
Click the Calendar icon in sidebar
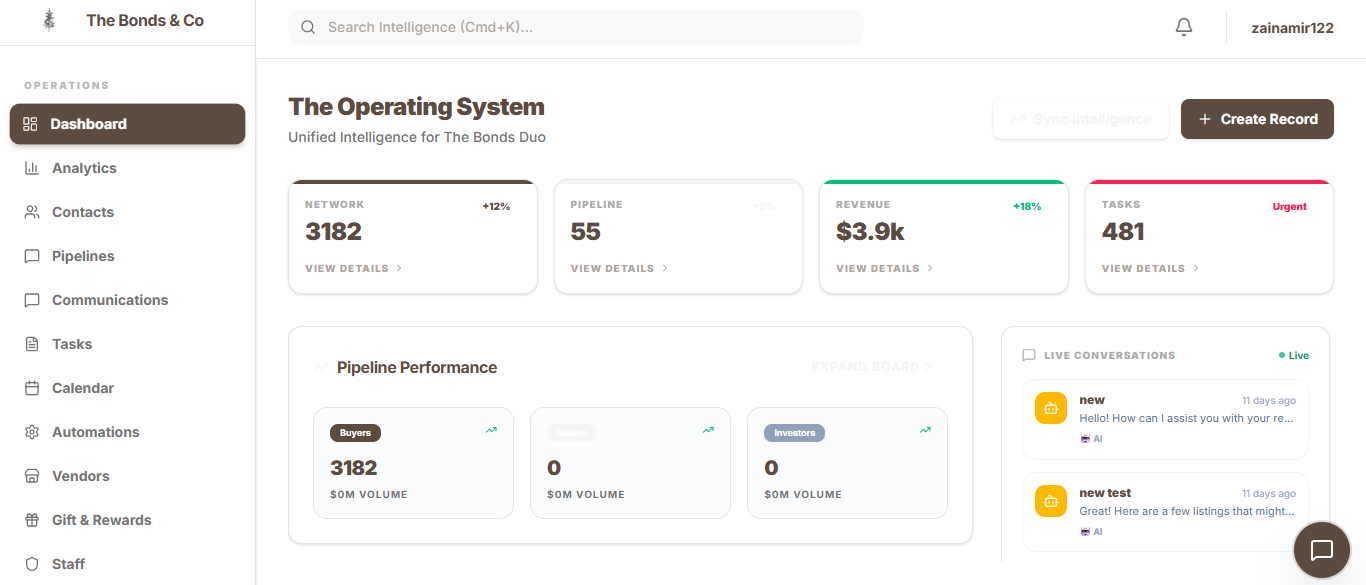pyautogui.click(x=32, y=388)
